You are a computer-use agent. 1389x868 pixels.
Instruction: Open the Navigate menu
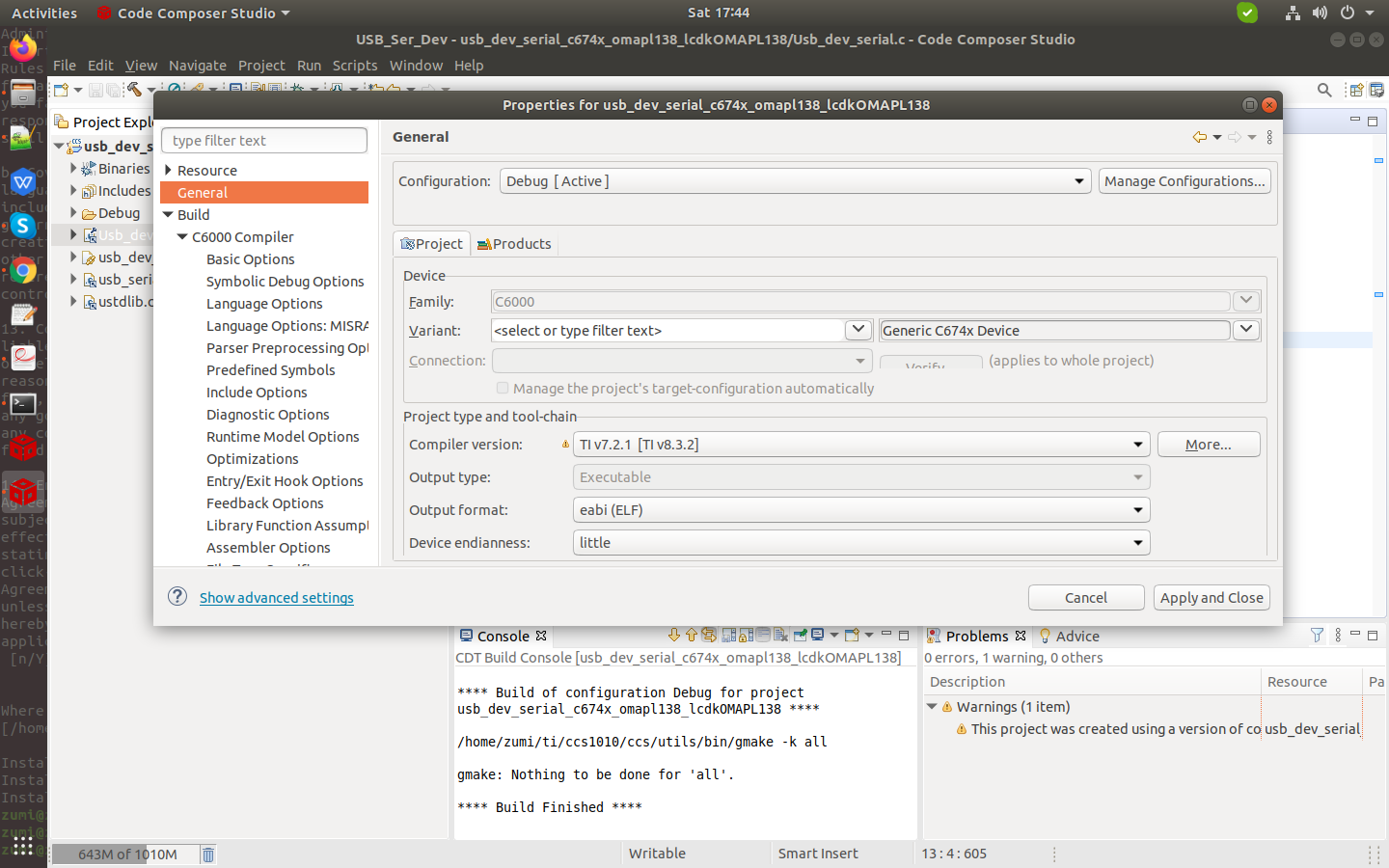198,66
